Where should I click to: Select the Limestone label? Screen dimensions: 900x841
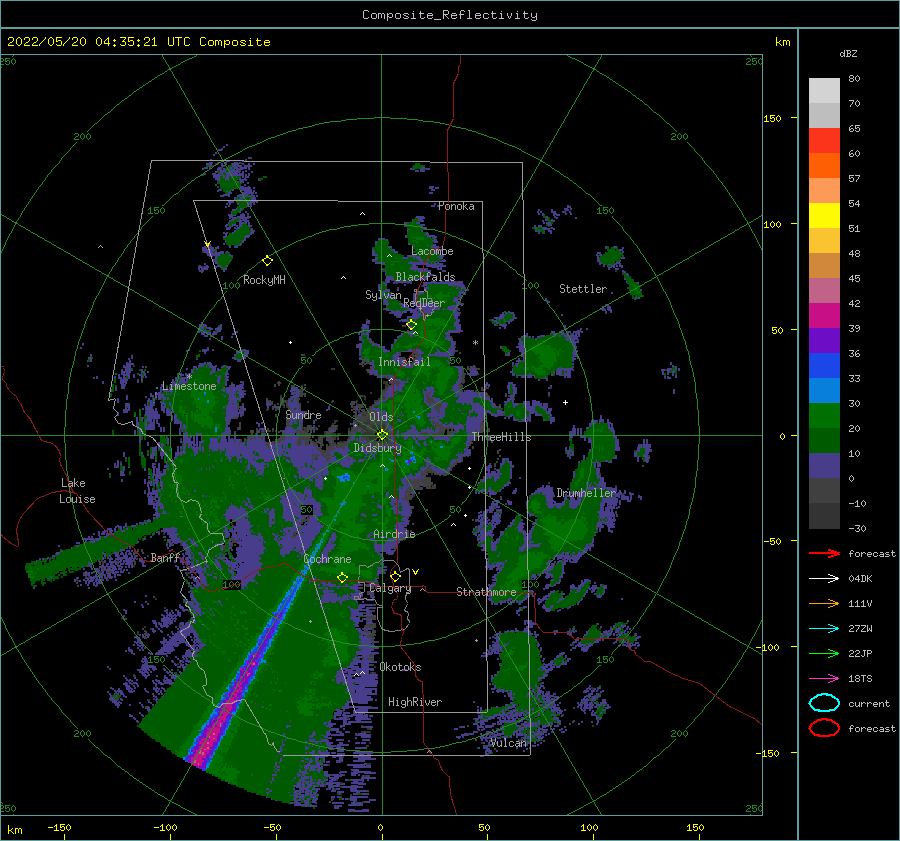(x=189, y=386)
